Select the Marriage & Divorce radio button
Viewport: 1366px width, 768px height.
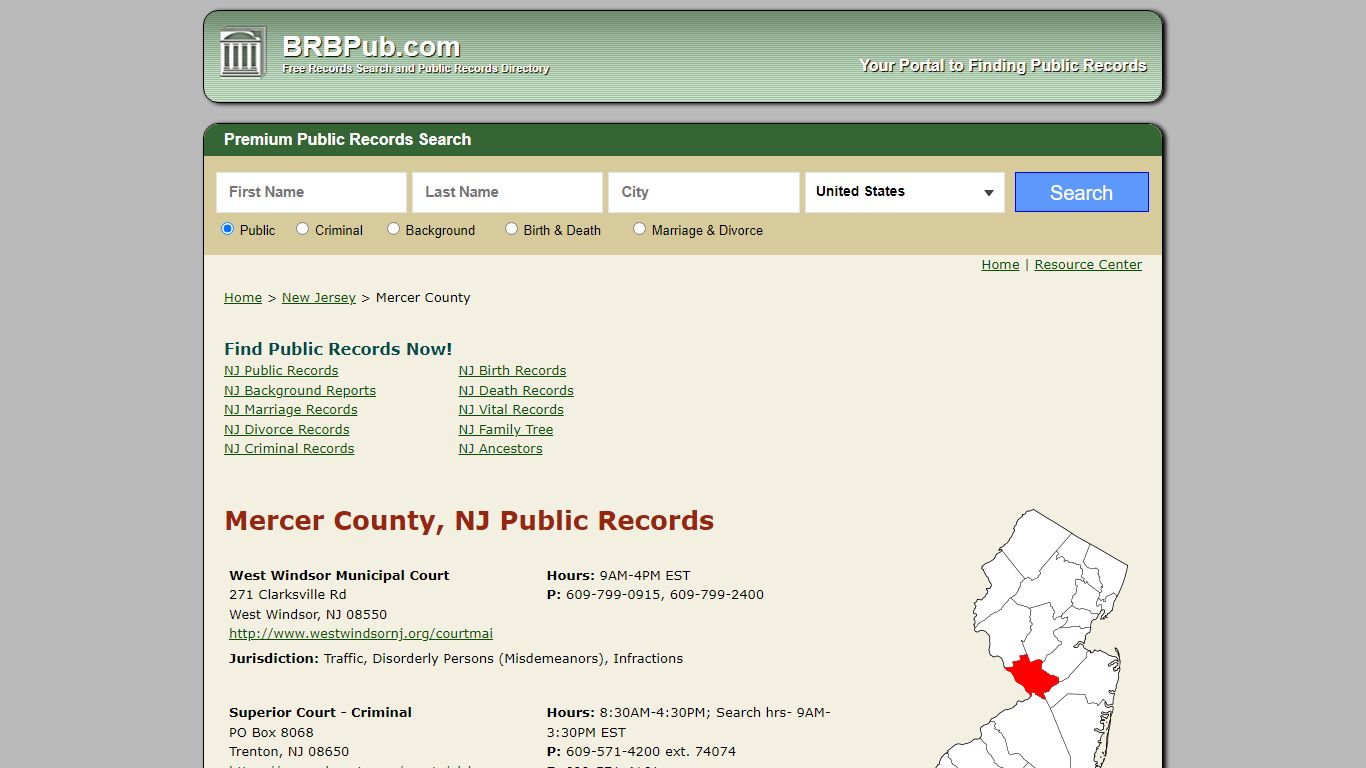pyautogui.click(x=639, y=229)
